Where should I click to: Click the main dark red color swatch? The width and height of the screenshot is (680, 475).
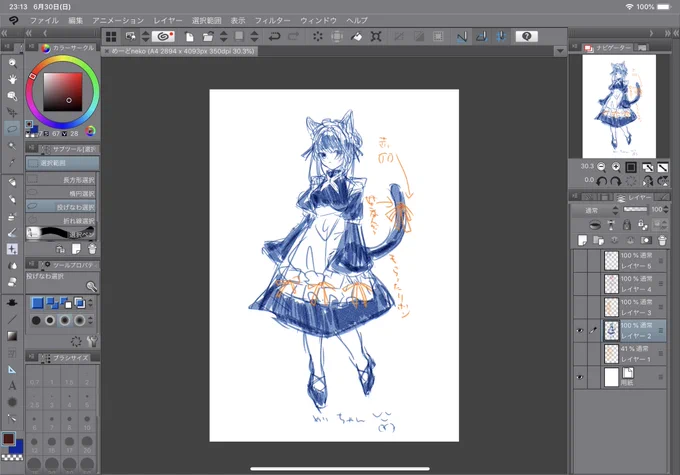tap(8, 439)
